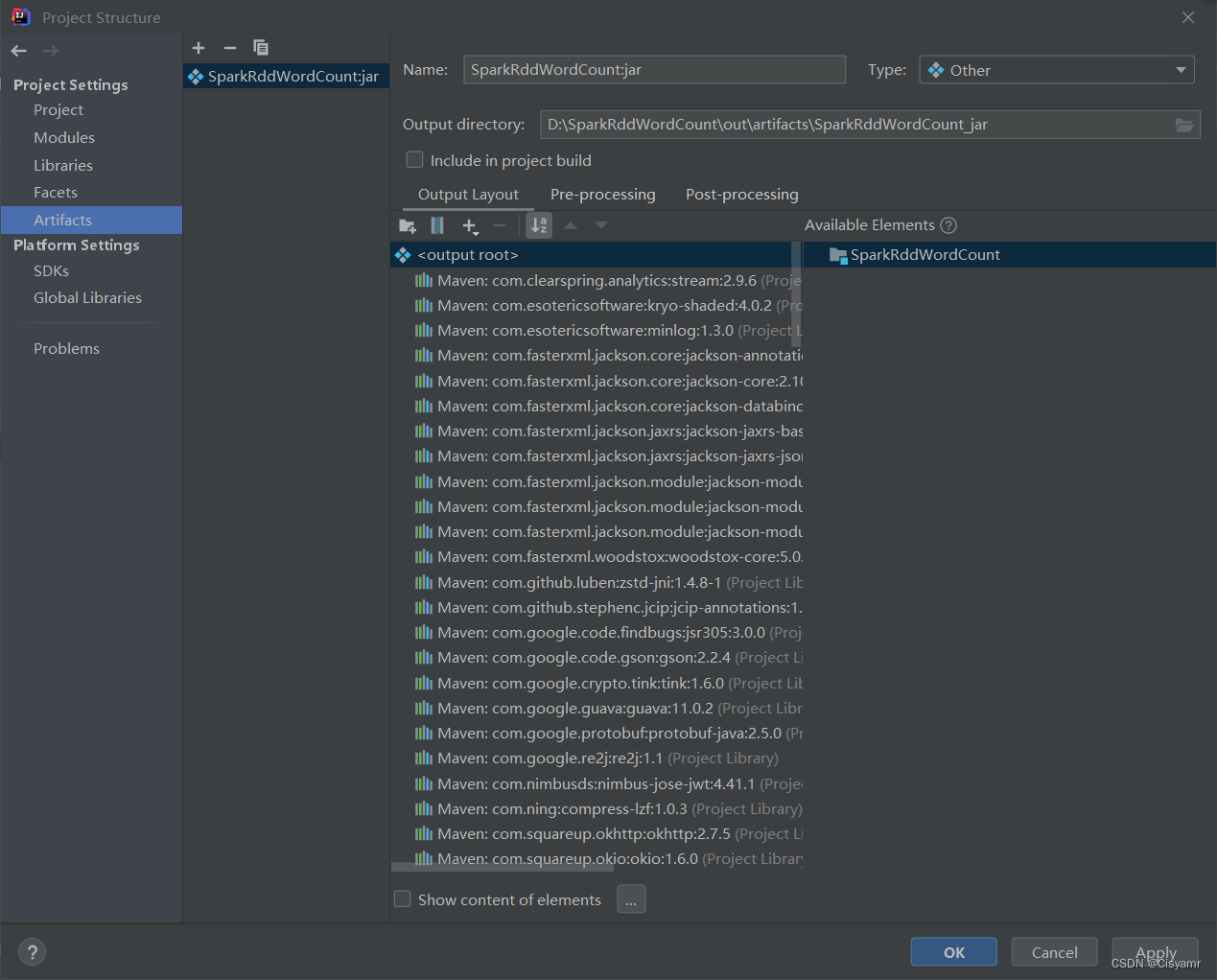Image resolution: width=1217 pixels, height=980 pixels.
Task: Enable Include in project build
Action: pos(415,160)
